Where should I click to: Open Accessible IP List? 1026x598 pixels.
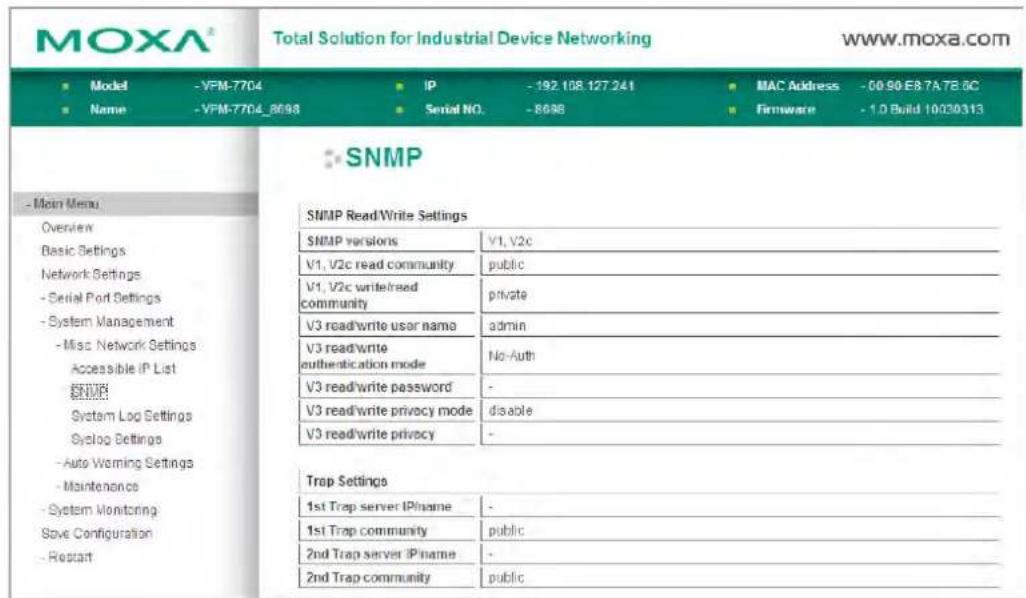click(x=123, y=368)
